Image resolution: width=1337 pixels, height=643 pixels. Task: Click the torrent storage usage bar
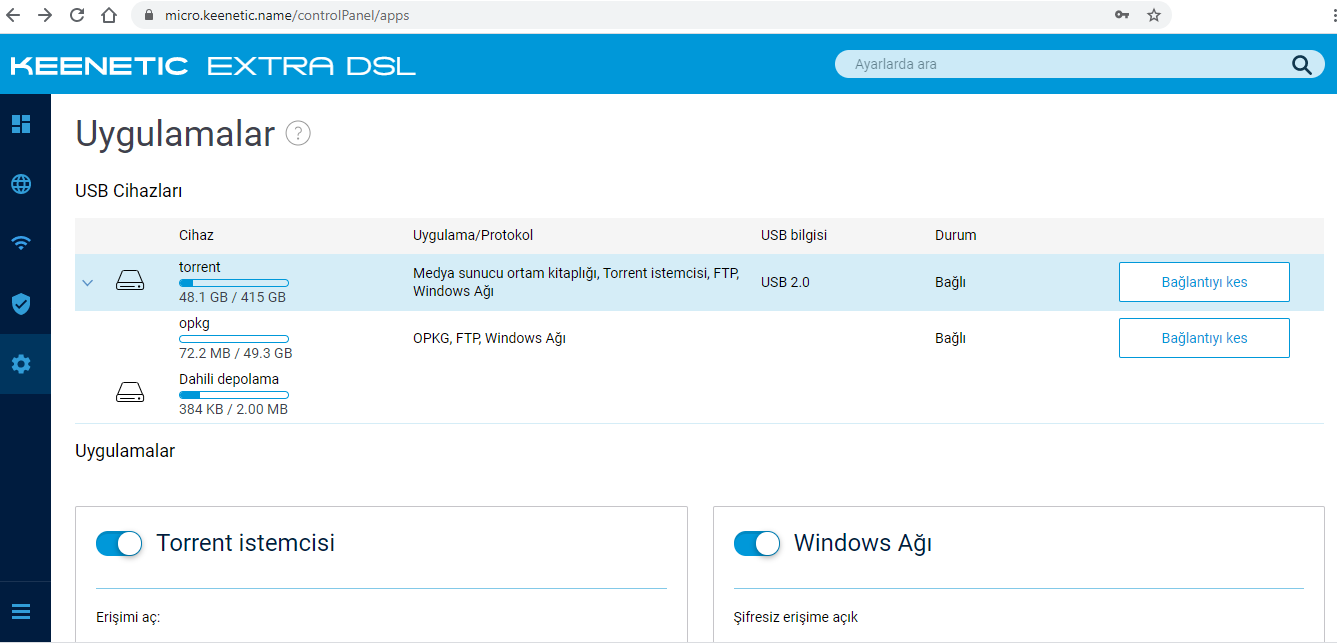234,283
